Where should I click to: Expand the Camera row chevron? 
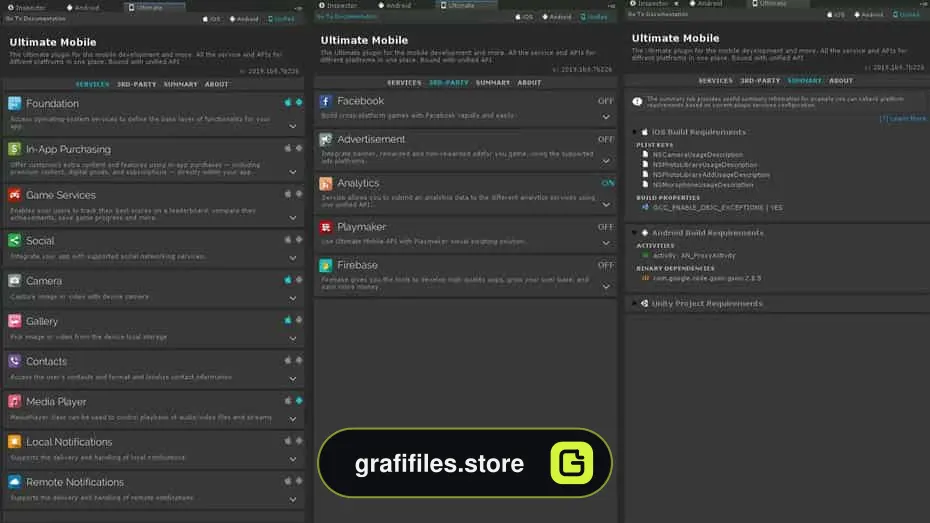(x=293, y=298)
